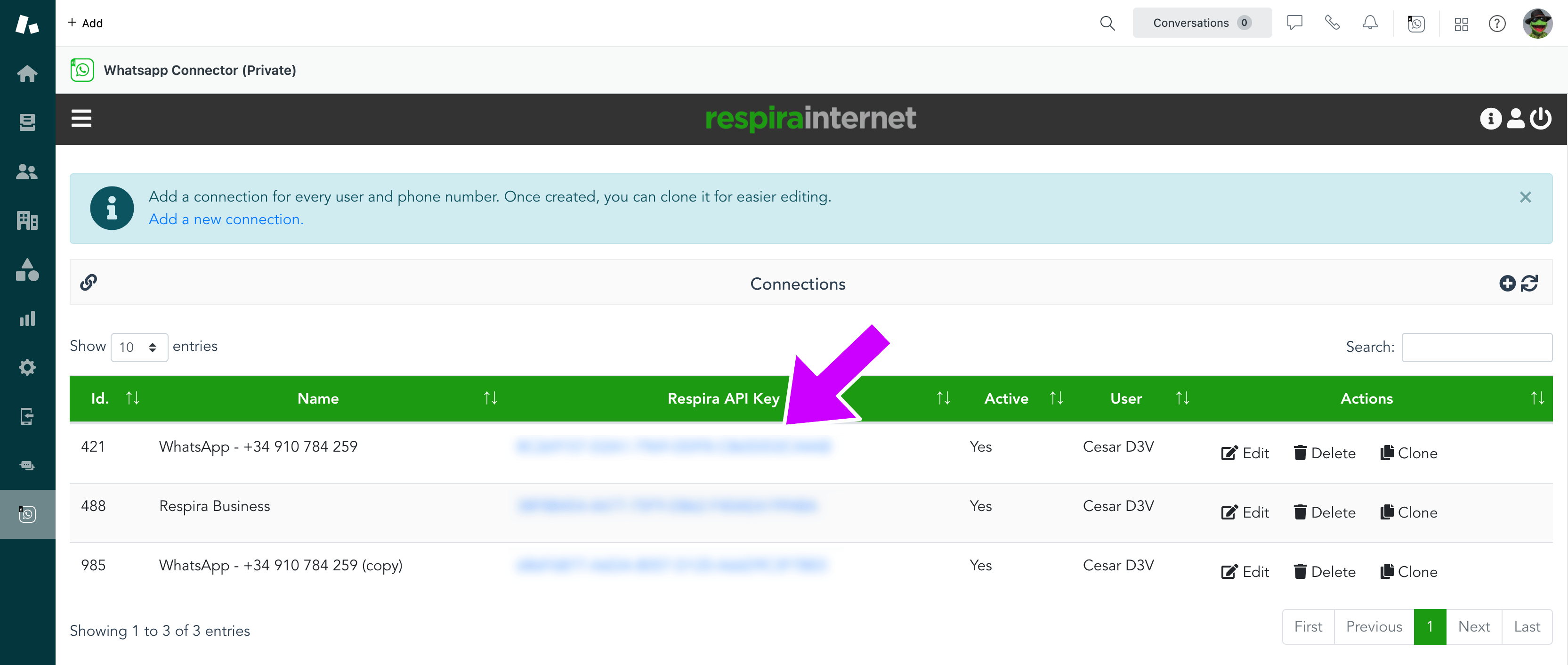Sort table by User column
The height and width of the screenshot is (665, 1568).
(x=1182, y=398)
